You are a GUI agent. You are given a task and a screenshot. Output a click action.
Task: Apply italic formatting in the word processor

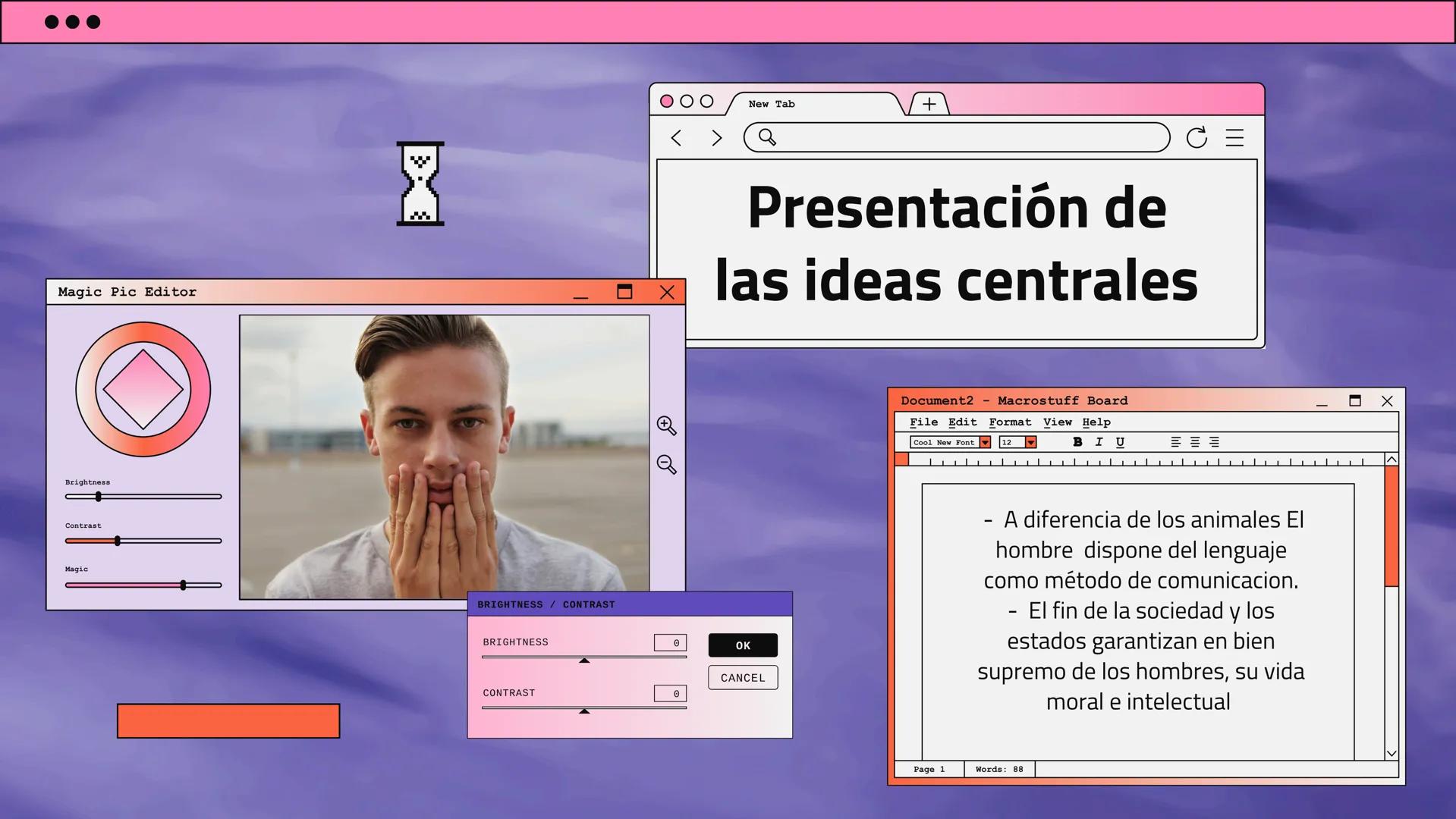click(1099, 442)
